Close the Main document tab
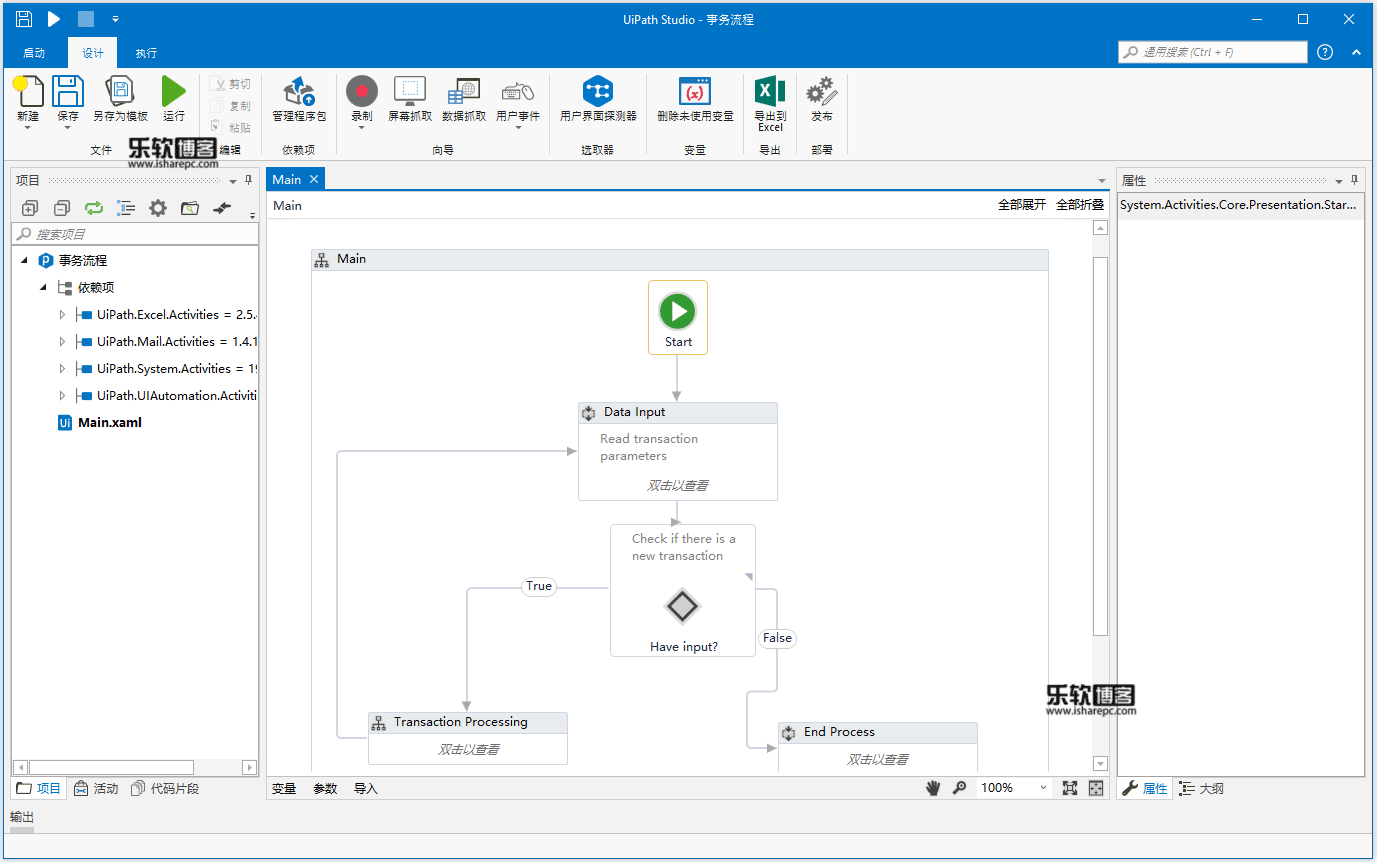Screen dimensions: 1377x862 click(313, 179)
